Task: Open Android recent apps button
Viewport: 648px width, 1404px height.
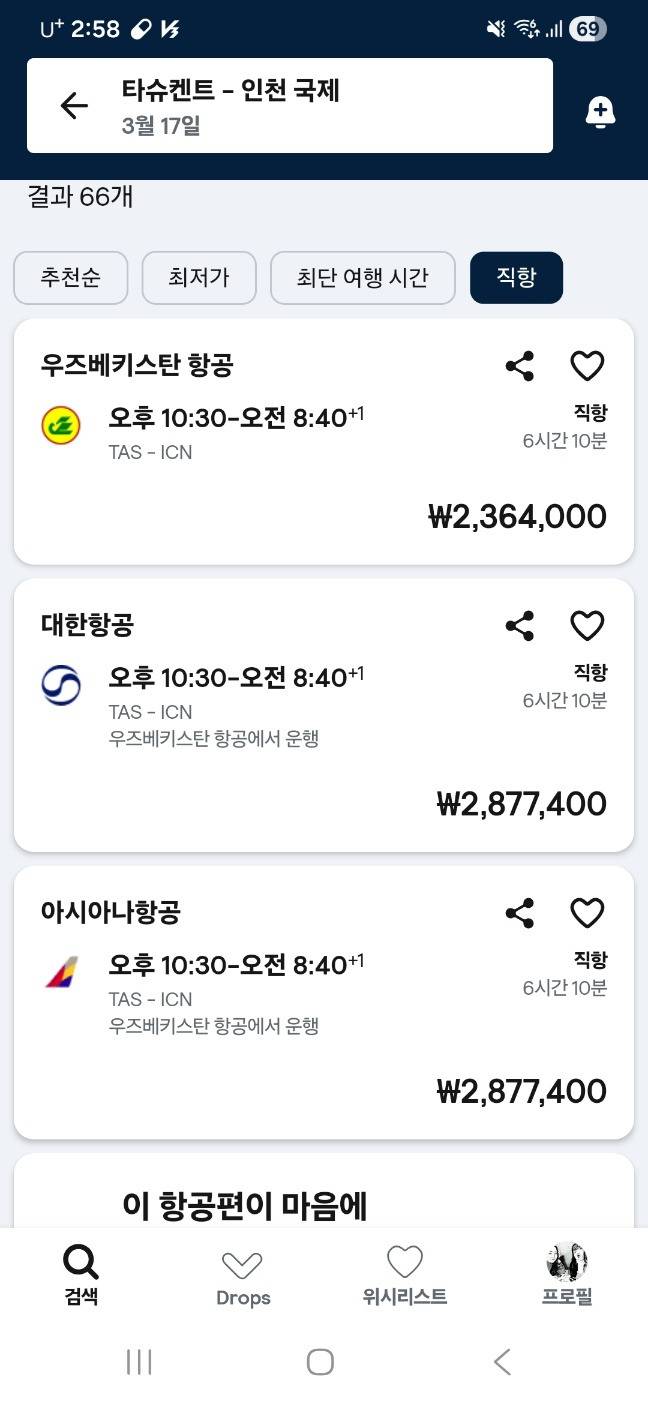Action: pos(139,1361)
